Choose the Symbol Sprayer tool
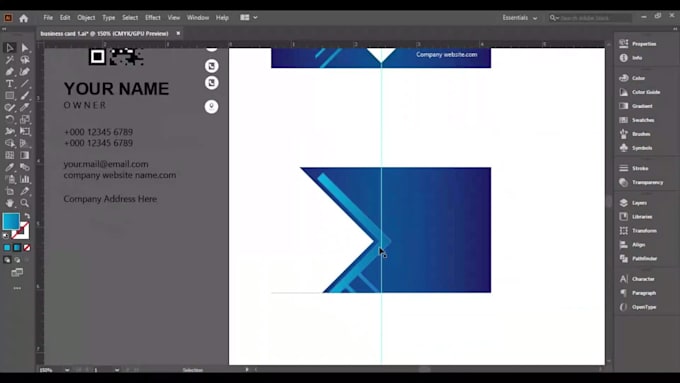Image resolution: width=680 pixels, height=383 pixels. click(10, 179)
